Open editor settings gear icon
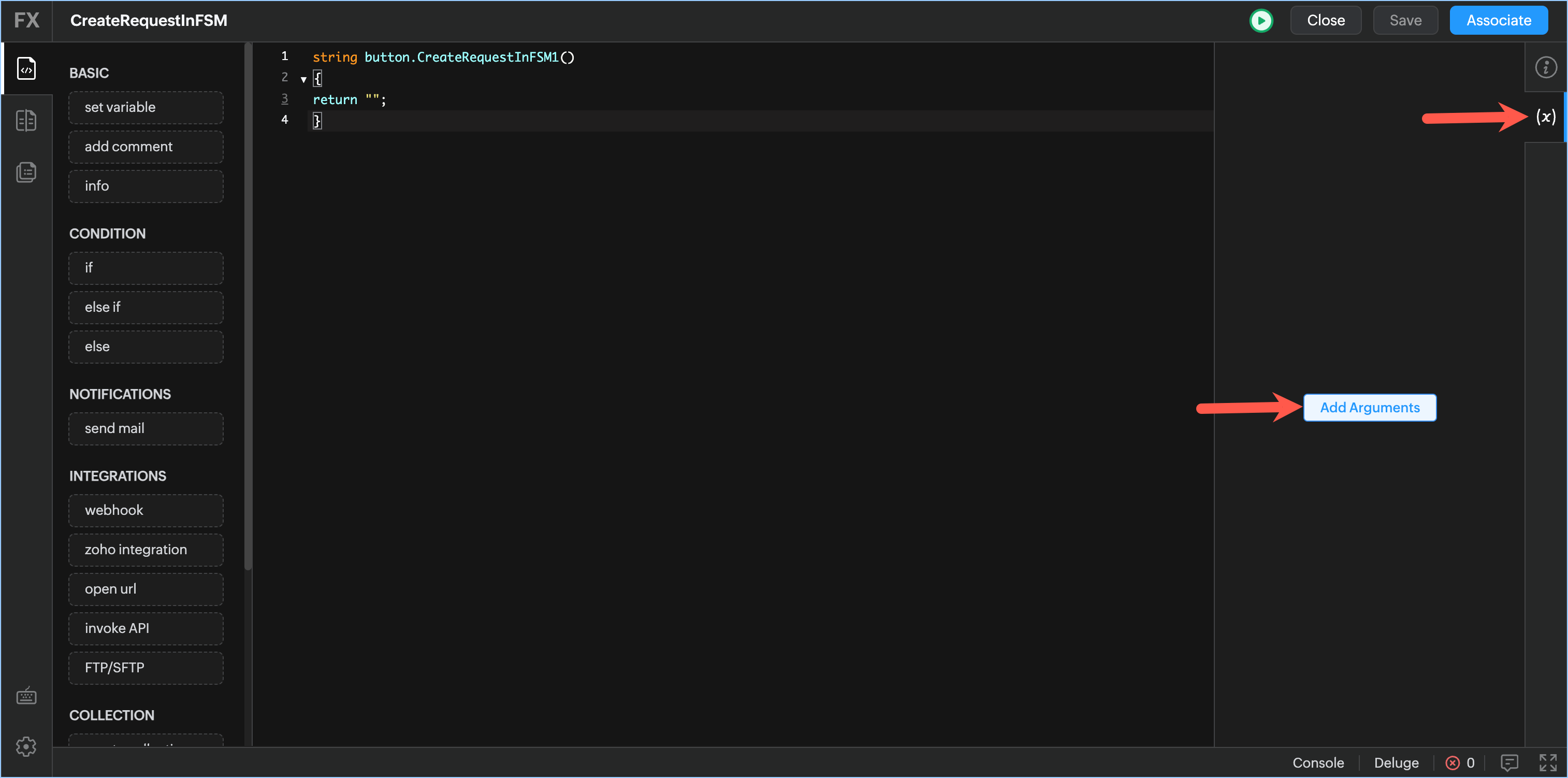The height and width of the screenshot is (778, 1568). pos(26,746)
